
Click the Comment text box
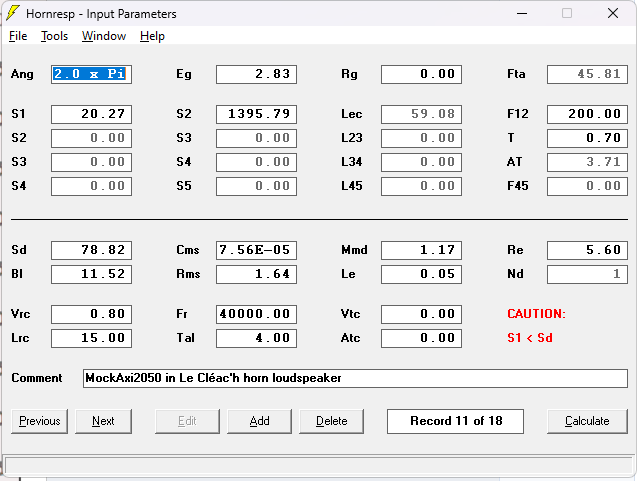pyautogui.click(x=355, y=378)
